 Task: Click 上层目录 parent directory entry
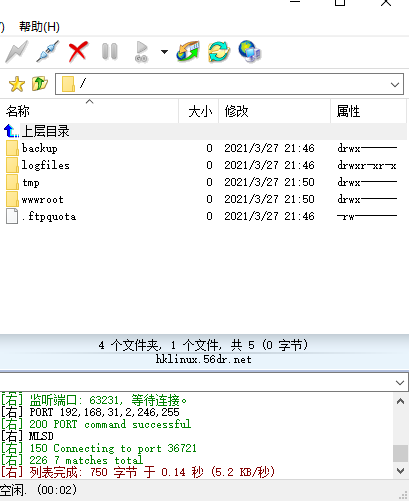pyautogui.click(x=45, y=131)
